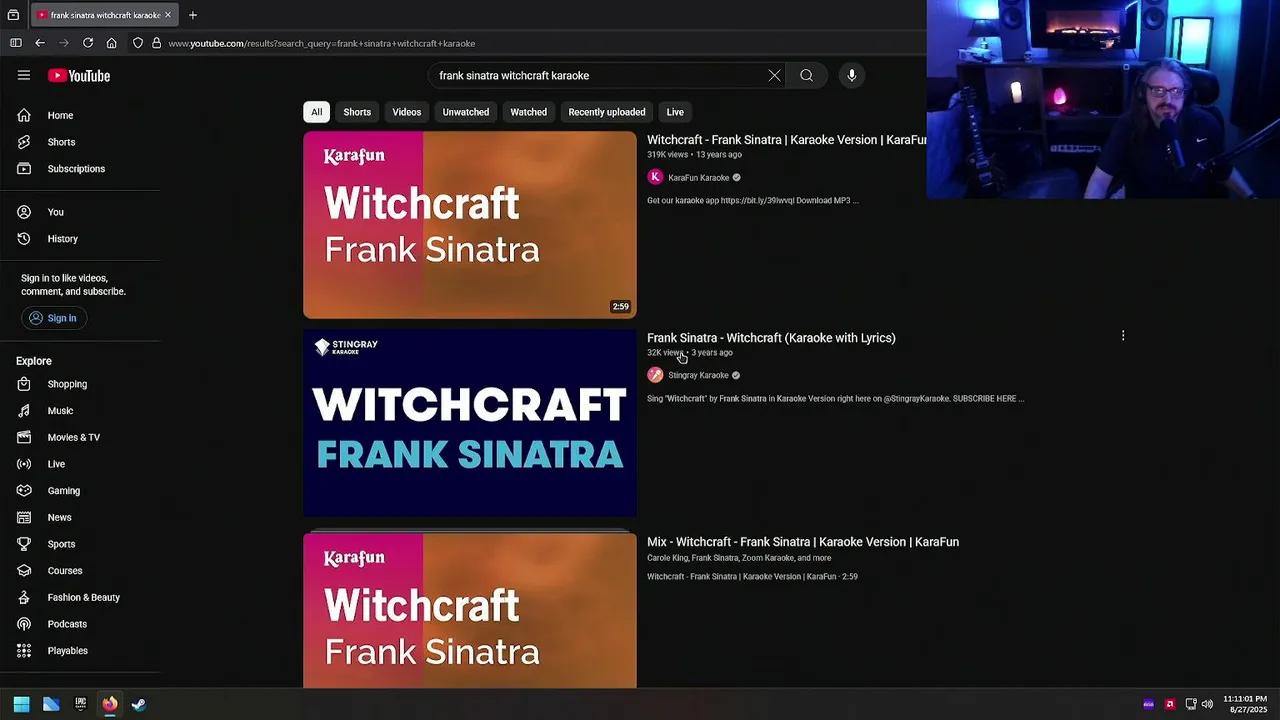Viewport: 1280px width, 720px height.
Task: Click the browser home button
Action: pyautogui.click(x=111, y=43)
